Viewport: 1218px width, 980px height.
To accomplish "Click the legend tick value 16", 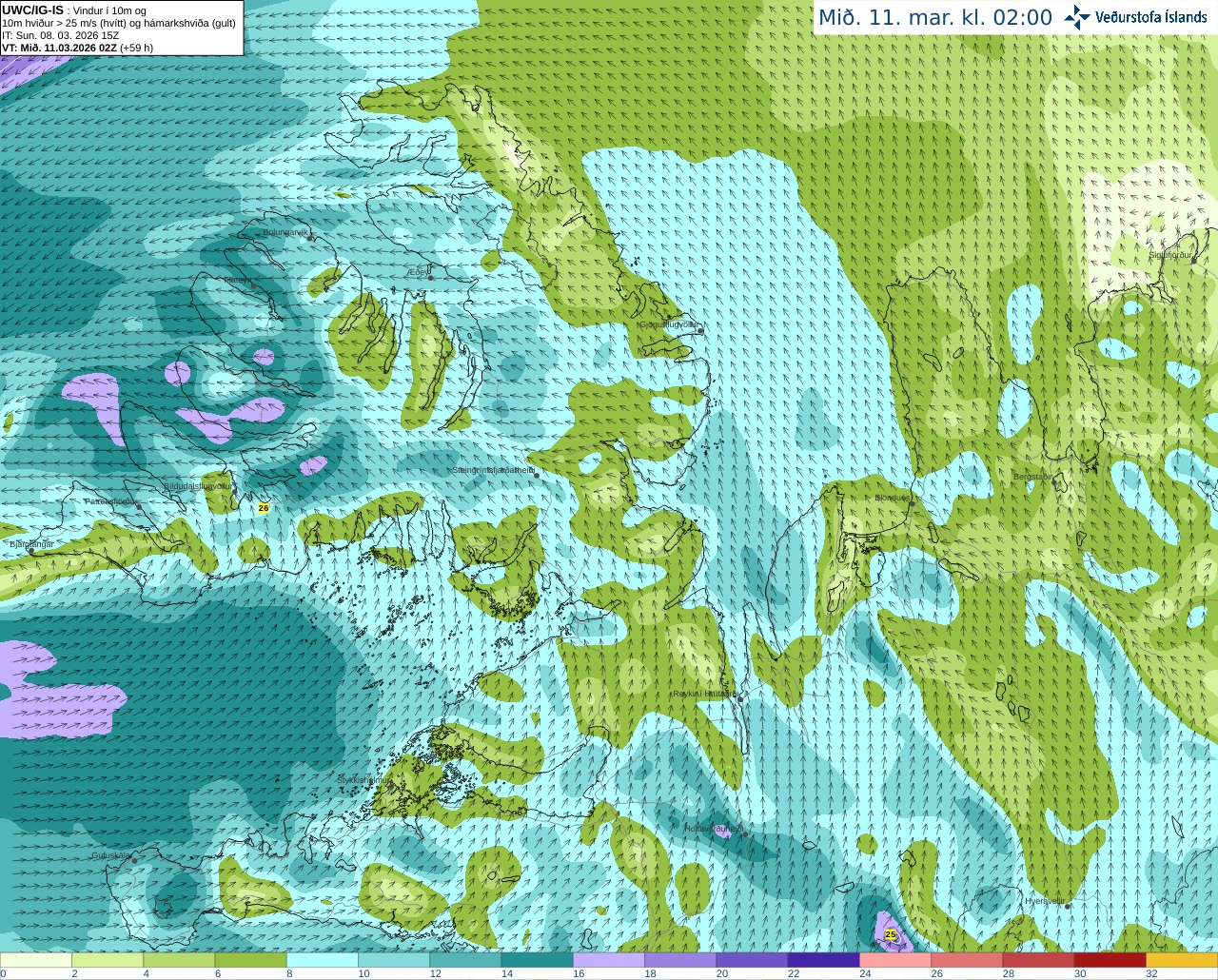I will [579, 973].
